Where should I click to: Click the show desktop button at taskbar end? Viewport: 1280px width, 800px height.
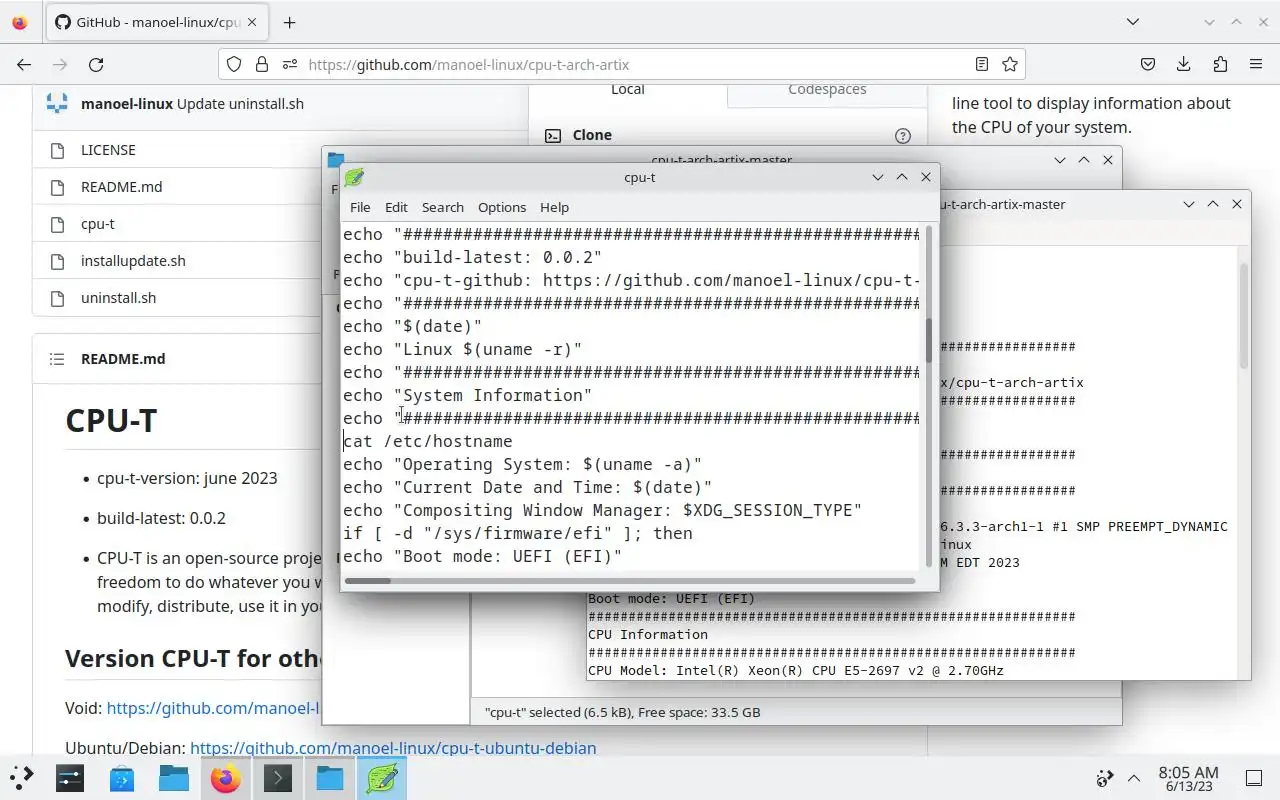click(1253, 778)
